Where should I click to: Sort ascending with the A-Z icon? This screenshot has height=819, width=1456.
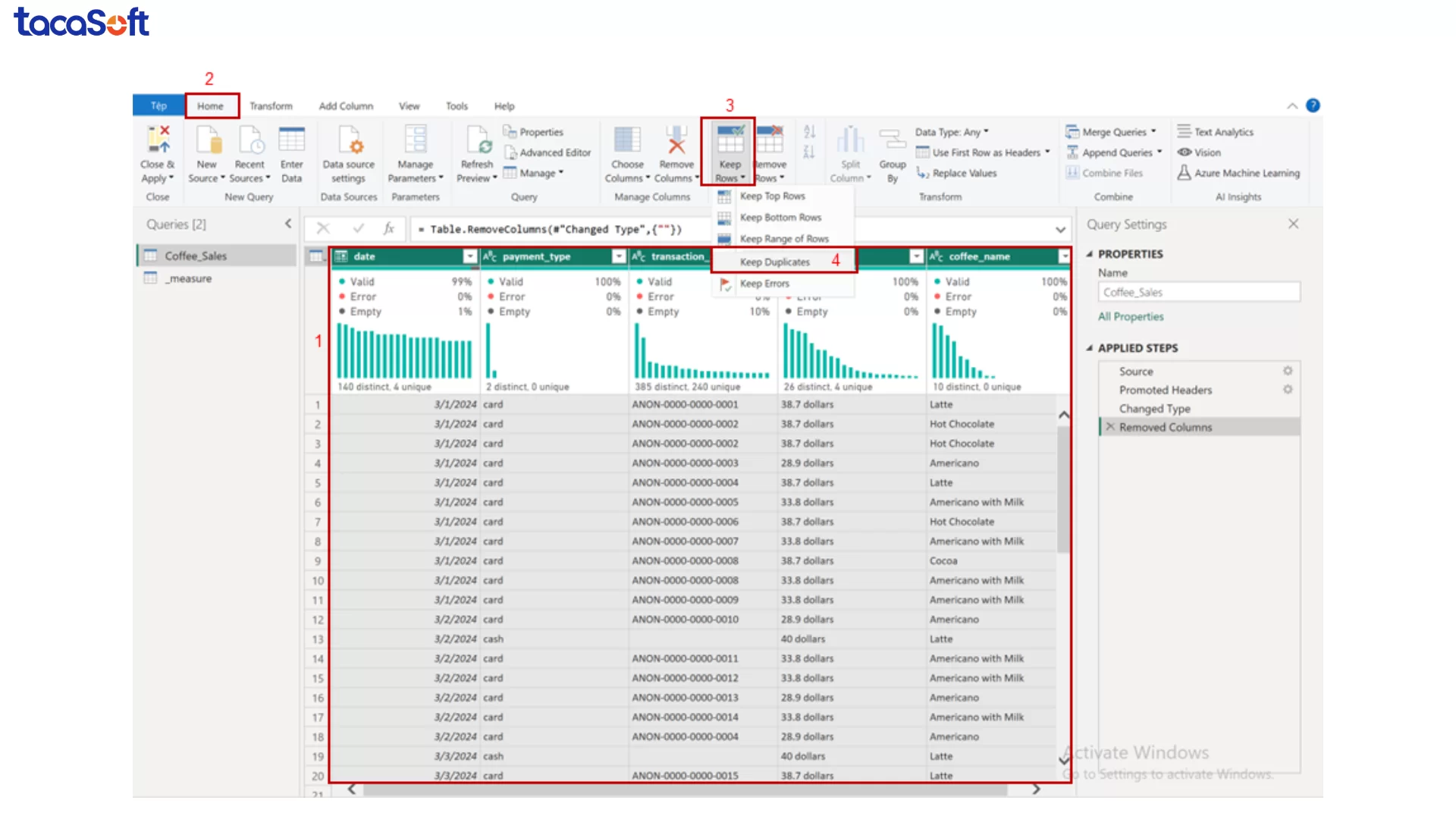(810, 132)
